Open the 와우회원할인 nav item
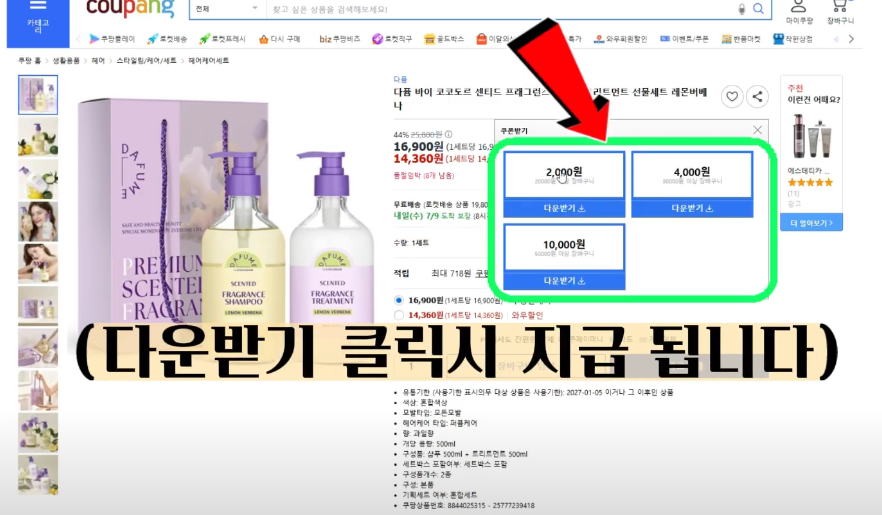 pyautogui.click(x=620, y=39)
